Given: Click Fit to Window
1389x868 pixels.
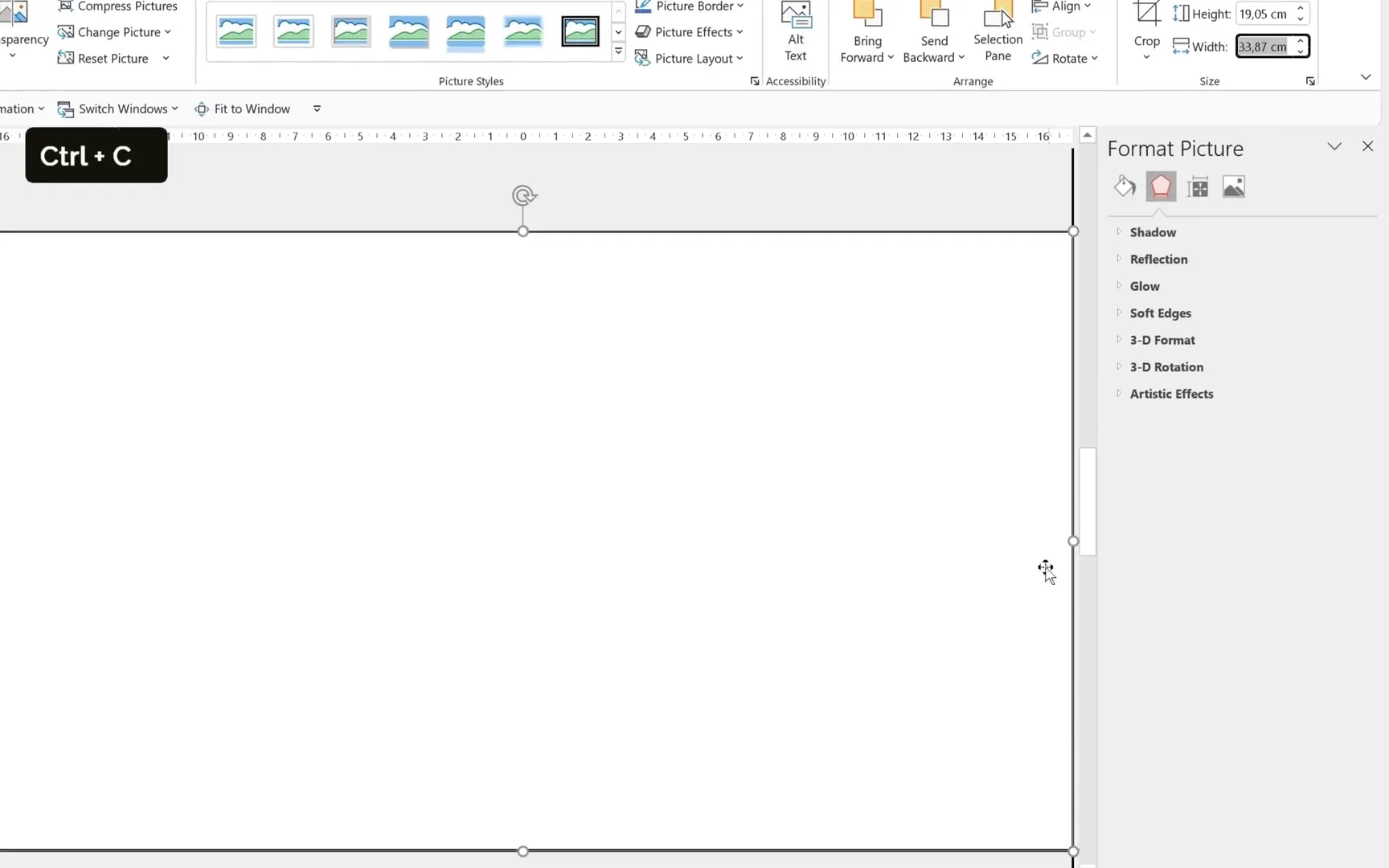Looking at the screenshot, I should [x=243, y=108].
